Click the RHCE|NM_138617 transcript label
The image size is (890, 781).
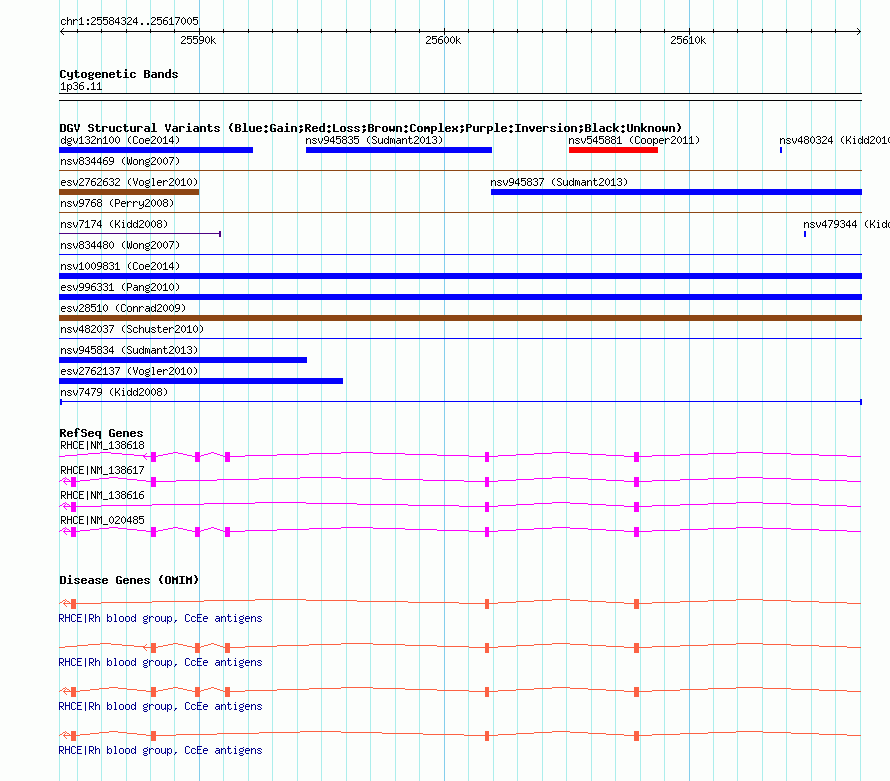click(102, 471)
